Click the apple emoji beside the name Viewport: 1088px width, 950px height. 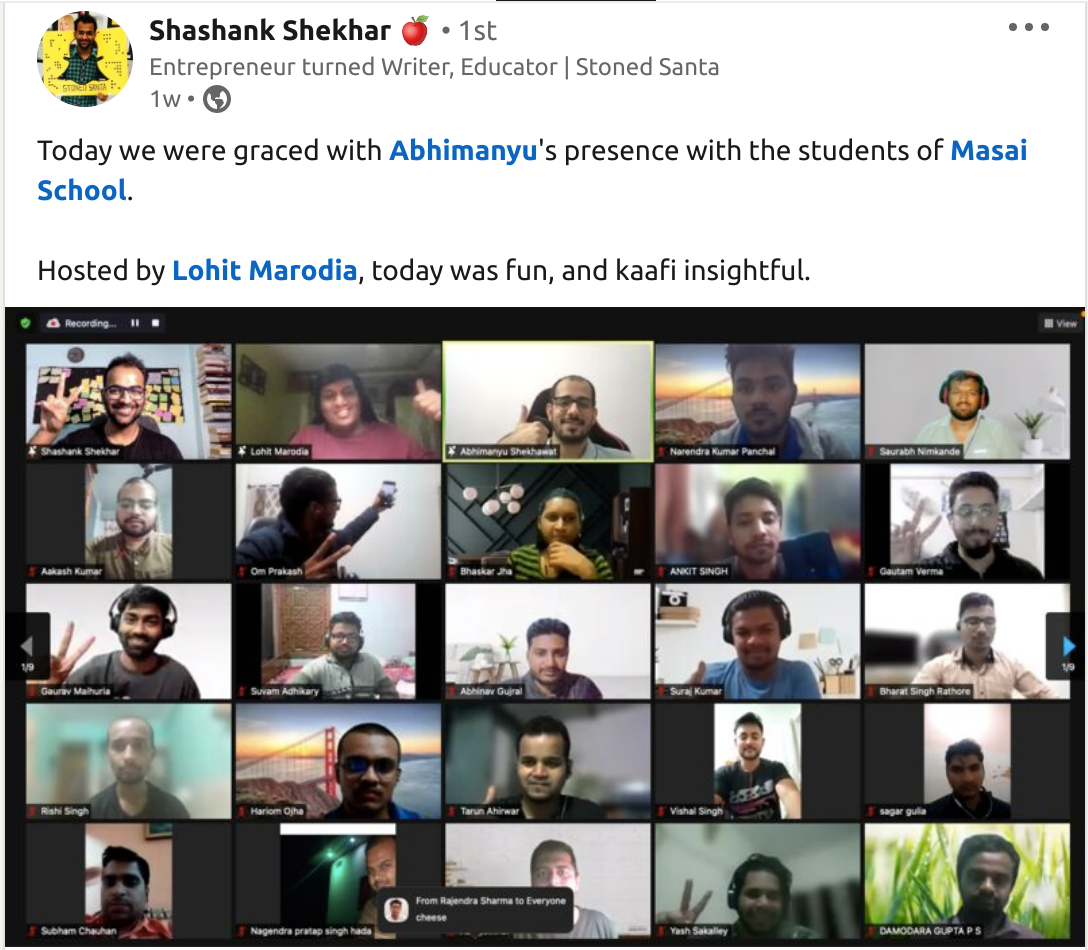(415, 31)
